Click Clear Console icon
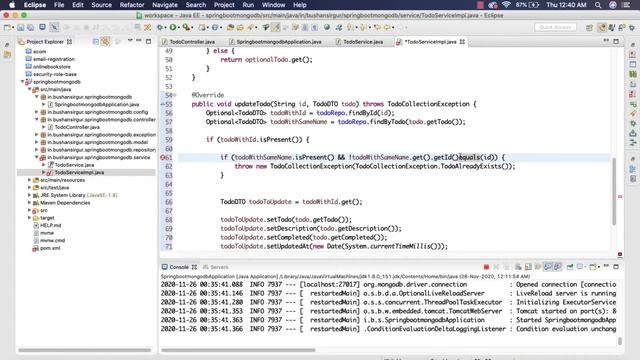 tap(518, 267)
